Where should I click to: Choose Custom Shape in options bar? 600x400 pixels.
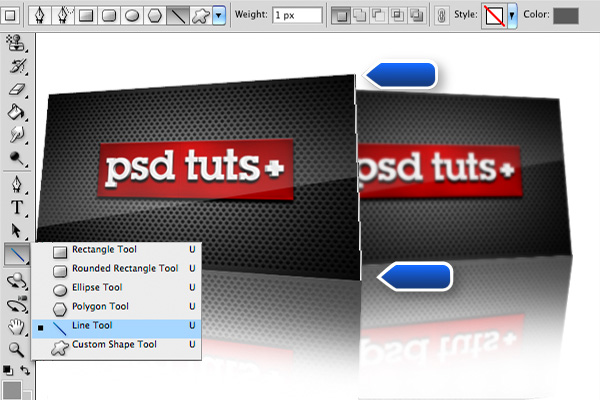pyautogui.click(x=201, y=16)
